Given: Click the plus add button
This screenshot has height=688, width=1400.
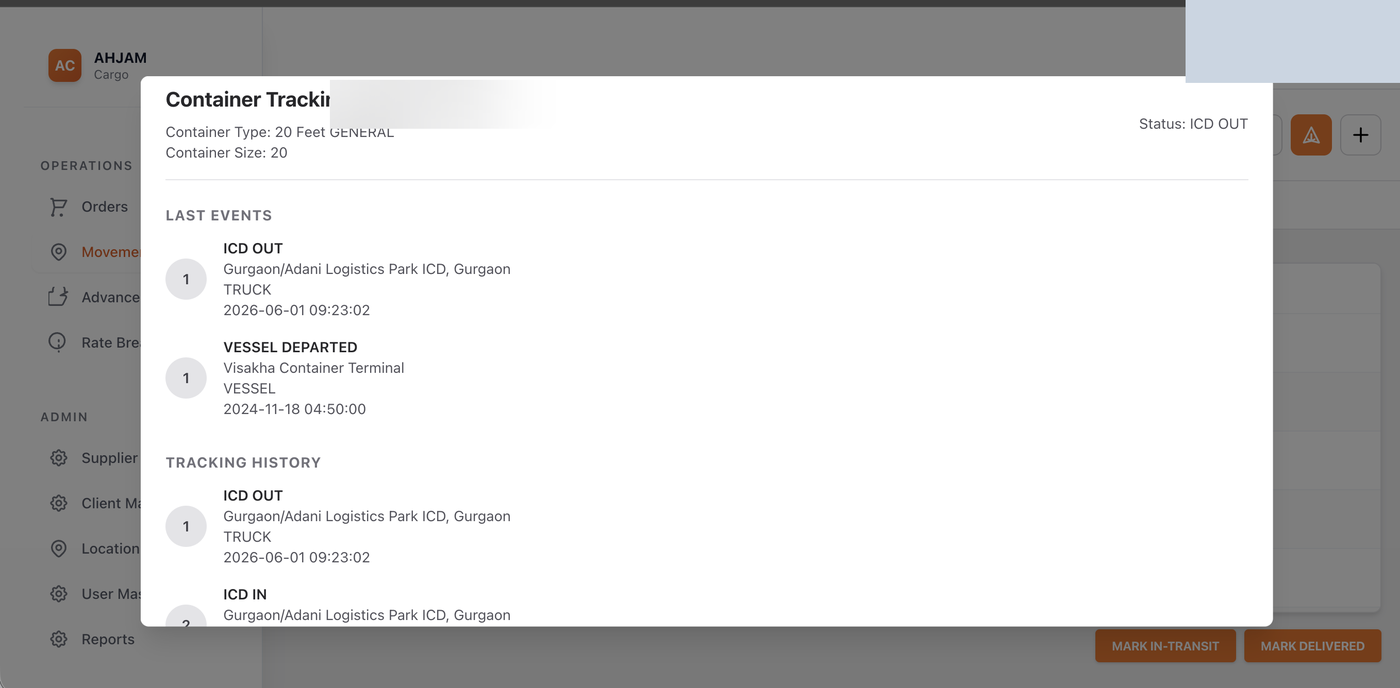Looking at the screenshot, I should pos(1361,135).
